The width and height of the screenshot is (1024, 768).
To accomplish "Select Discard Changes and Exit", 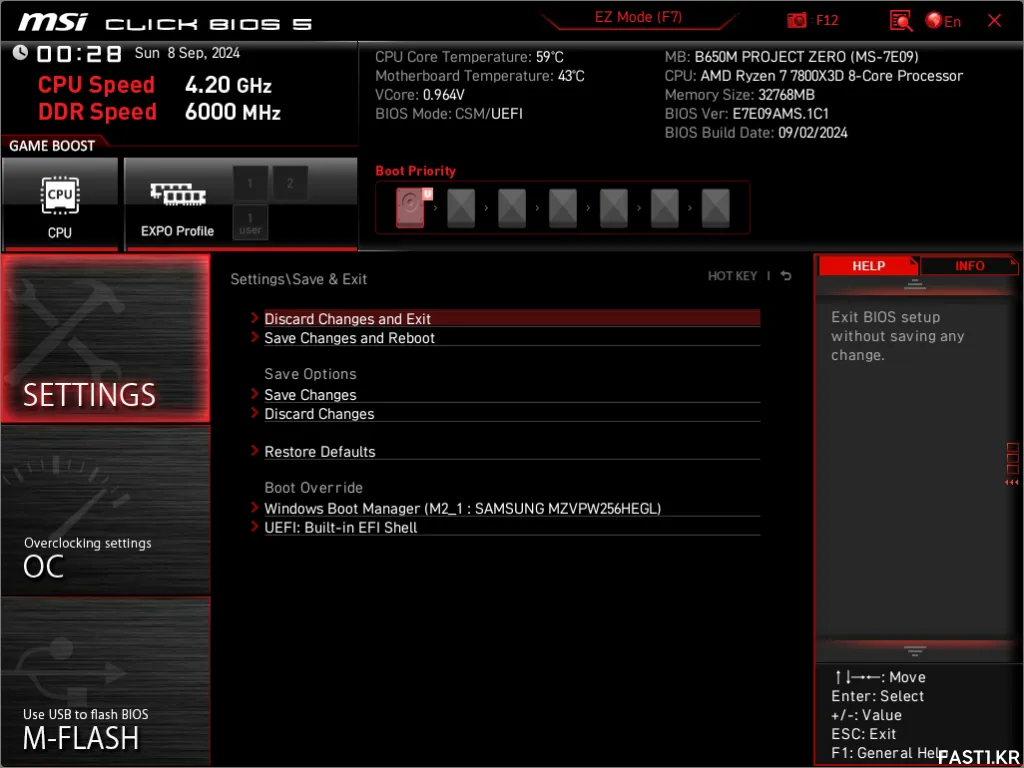I will click(x=512, y=319).
